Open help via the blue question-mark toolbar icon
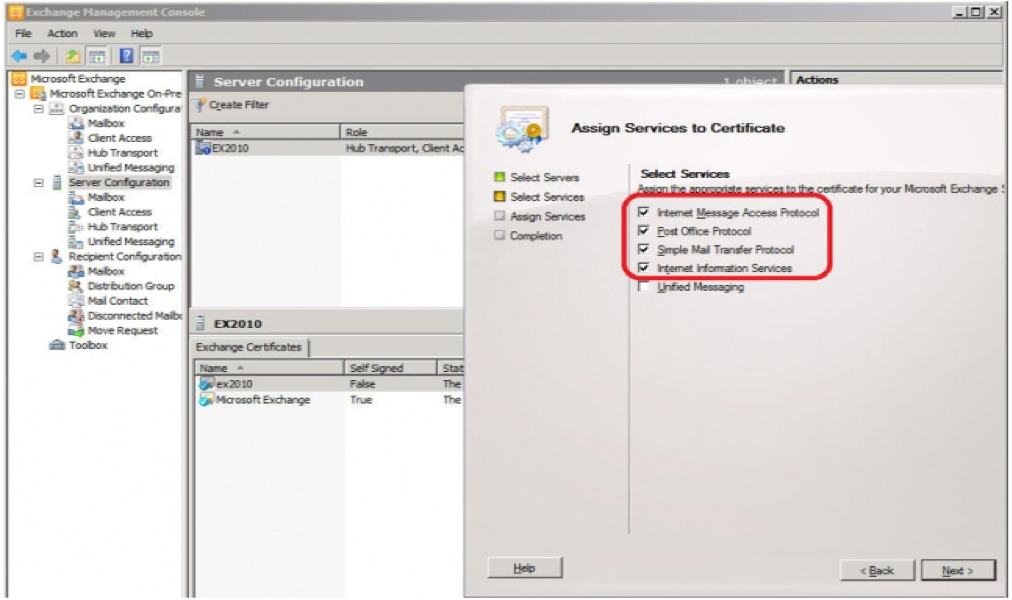Viewport: 1012px width, 600px height. (126, 56)
